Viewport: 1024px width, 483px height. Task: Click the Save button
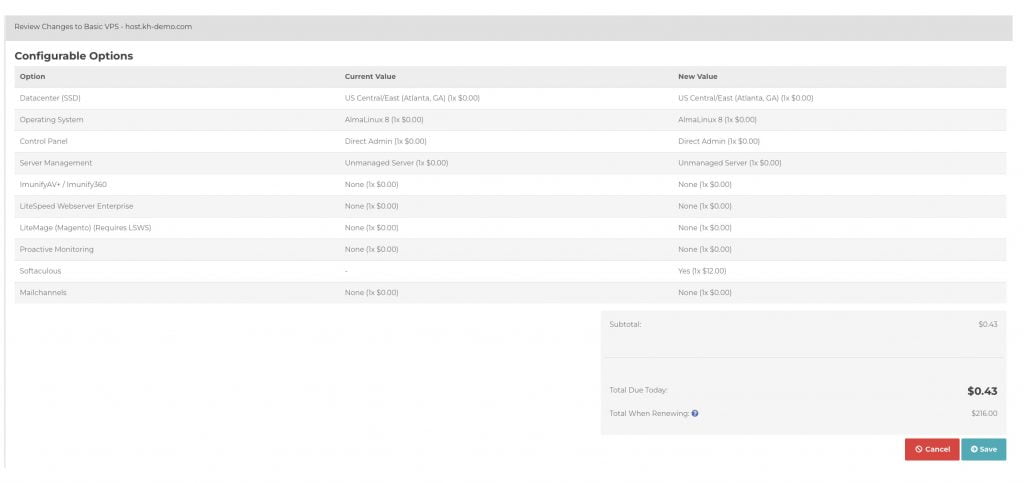[984, 449]
